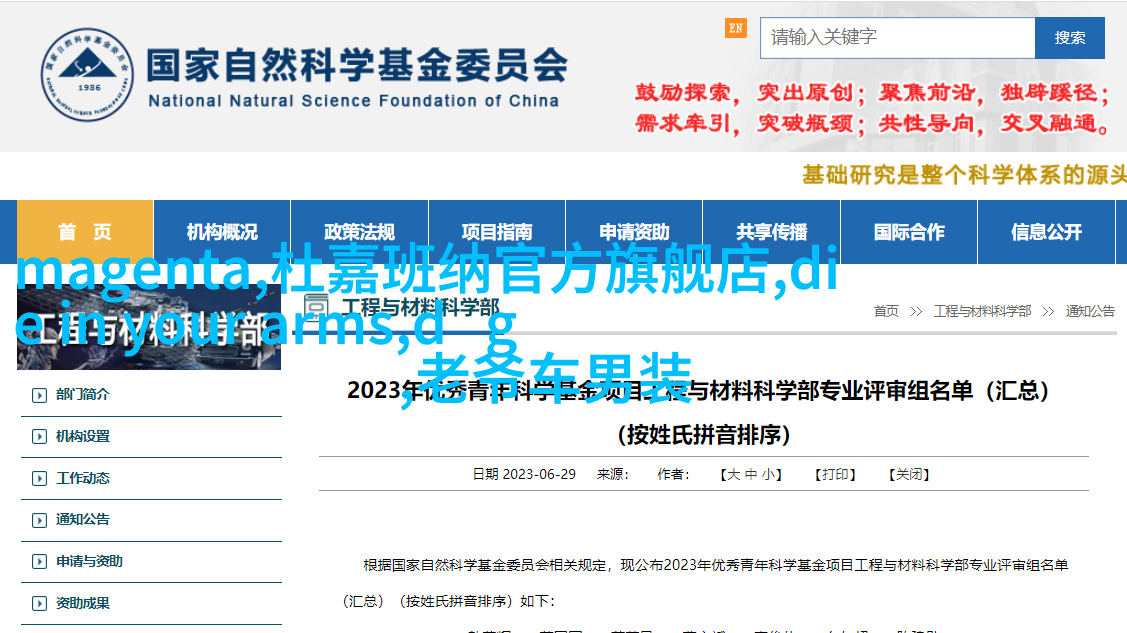Click the keyword search input field
1127x633 pixels.
coord(897,37)
